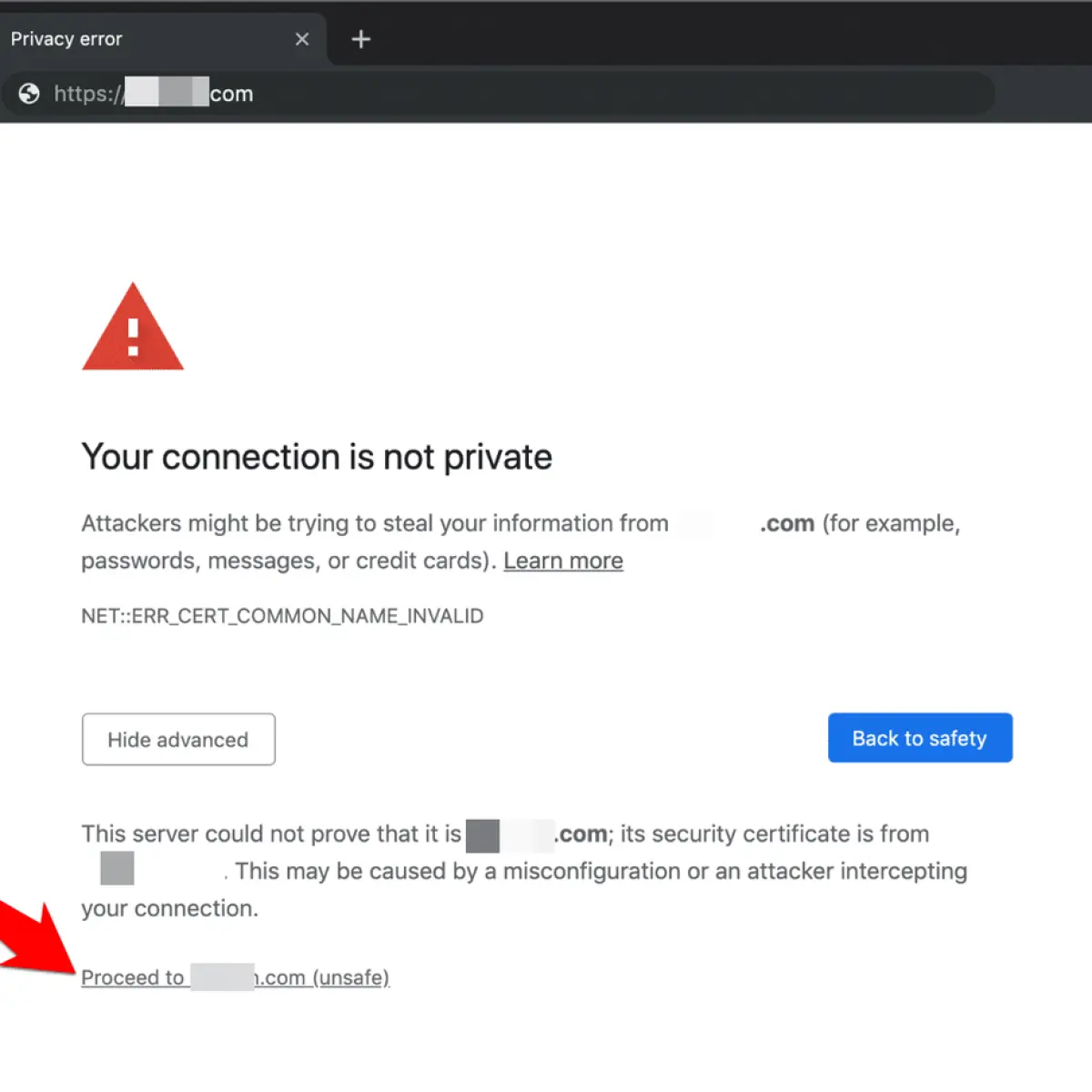Click the 'misconfiguration or an attacker intercepting' text
This screenshot has width=1092, height=1092.
(735, 871)
